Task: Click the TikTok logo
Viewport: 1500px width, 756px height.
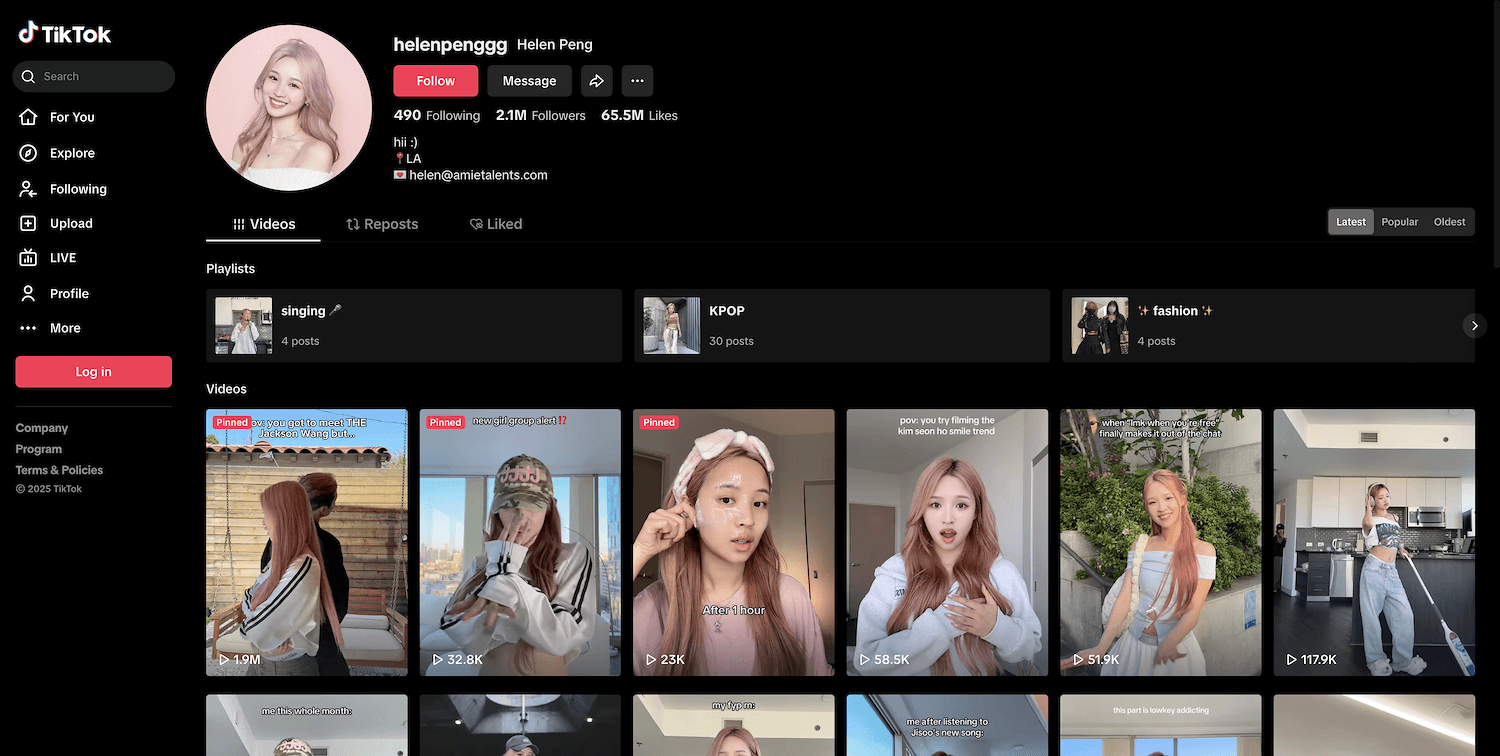Action: [65, 34]
